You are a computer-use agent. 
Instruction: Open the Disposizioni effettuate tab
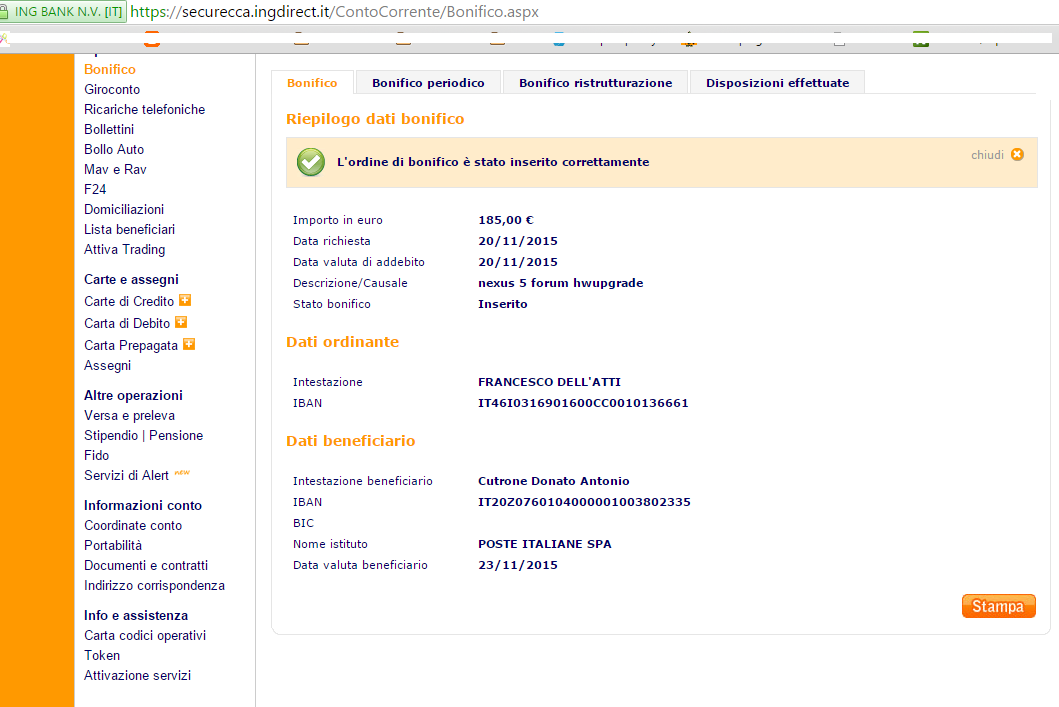pyautogui.click(x=777, y=83)
